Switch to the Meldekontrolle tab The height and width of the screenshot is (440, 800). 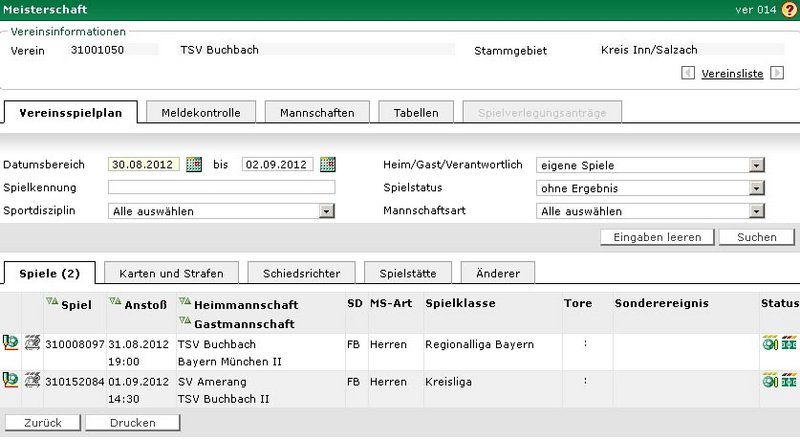pos(201,113)
